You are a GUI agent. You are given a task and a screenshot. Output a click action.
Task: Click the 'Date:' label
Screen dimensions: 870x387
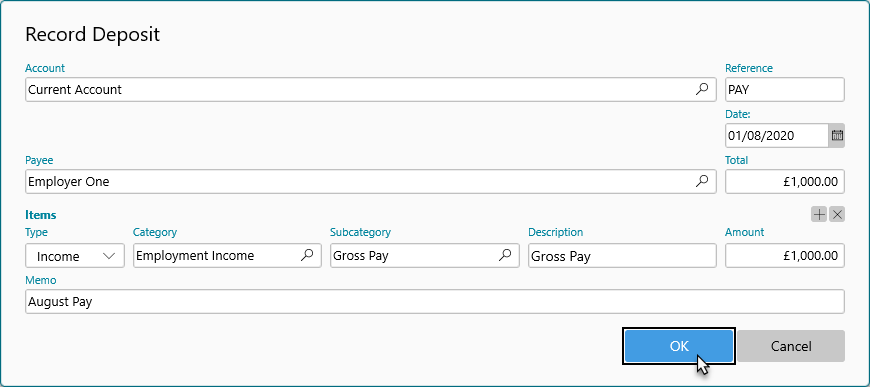tap(737, 114)
